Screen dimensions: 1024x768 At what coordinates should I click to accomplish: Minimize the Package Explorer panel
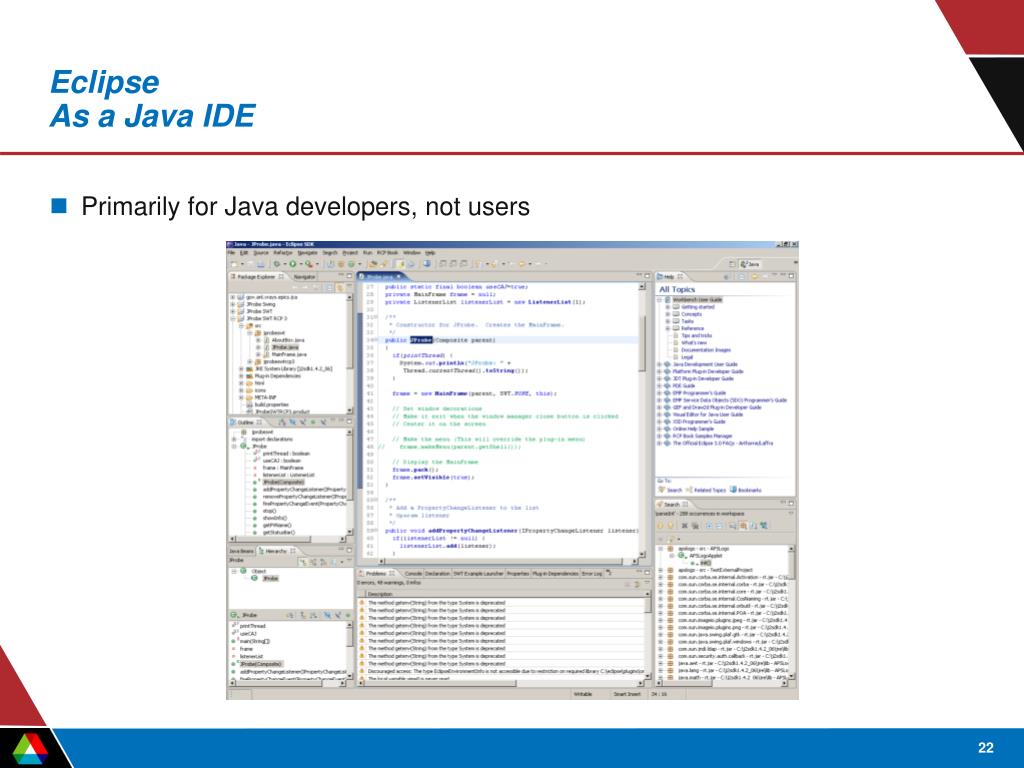tap(341, 276)
